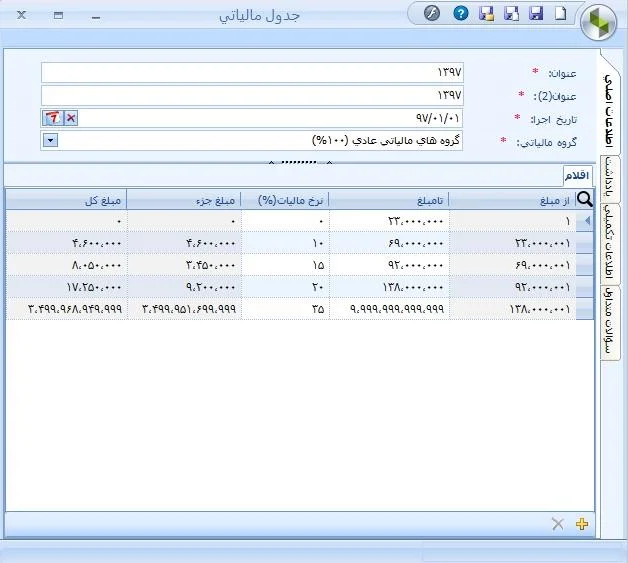Expand the گروه مالیاتی dropdown list
The width and height of the screenshot is (628, 563).
pyautogui.click(x=51, y=141)
